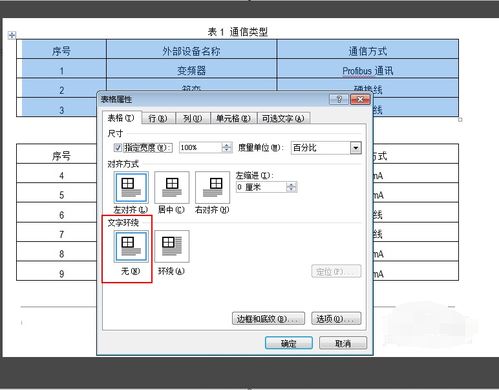
Task: Select the left-align (左对齐) table icon
Action: click(x=131, y=187)
